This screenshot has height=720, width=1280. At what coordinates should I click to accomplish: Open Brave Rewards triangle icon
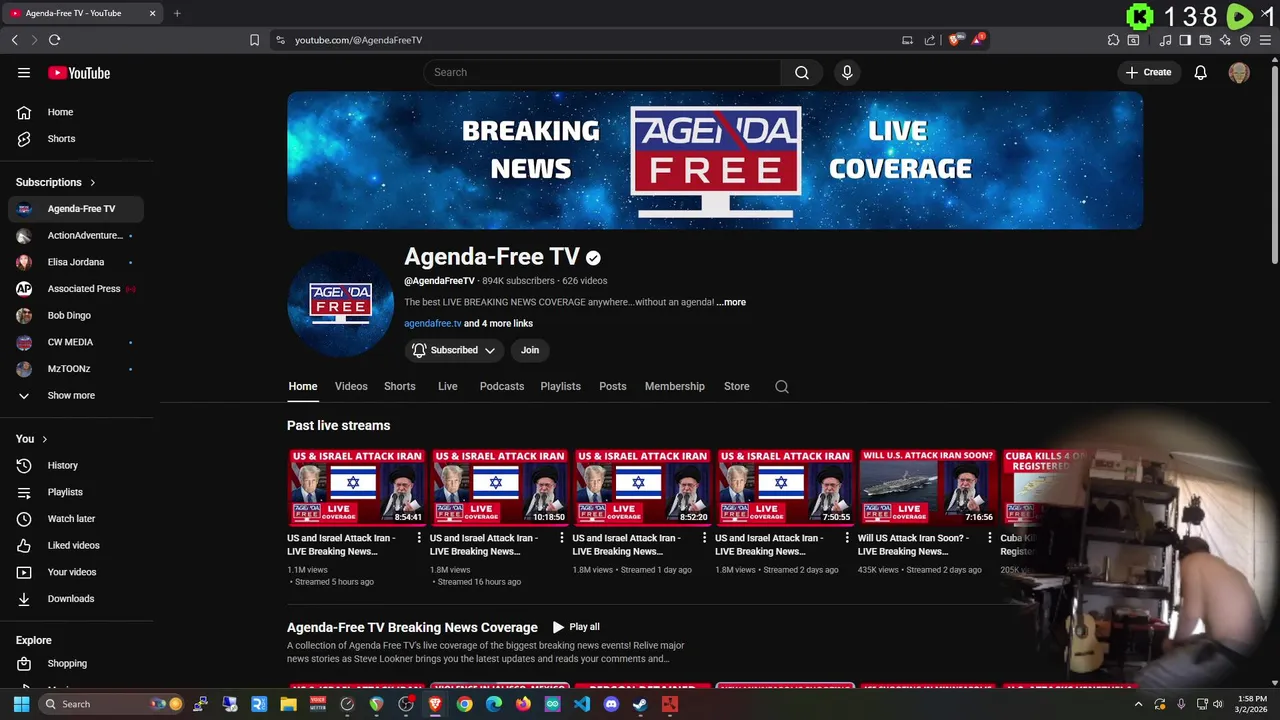978,40
